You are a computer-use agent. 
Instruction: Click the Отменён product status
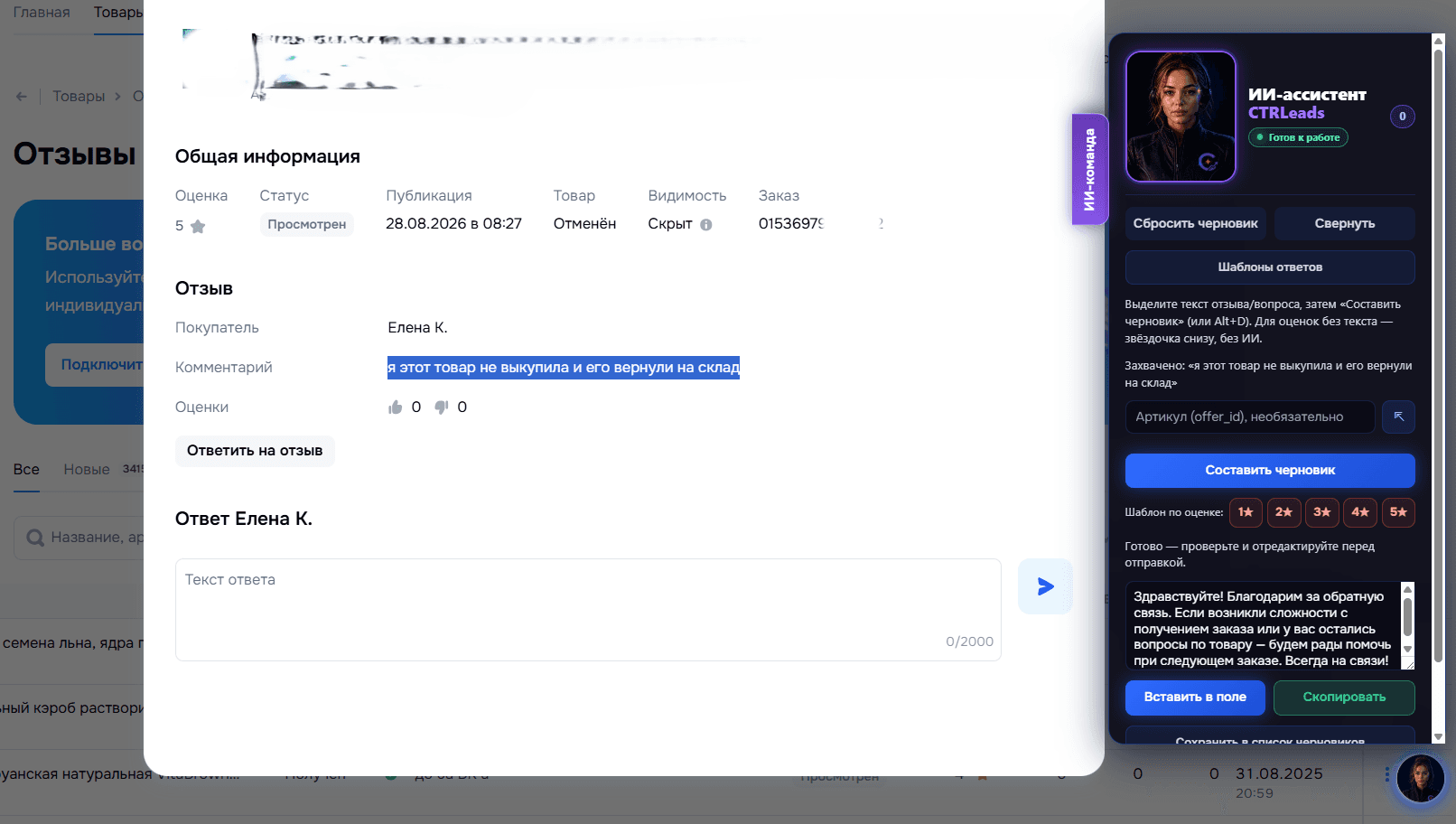click(x=584, y=224)
